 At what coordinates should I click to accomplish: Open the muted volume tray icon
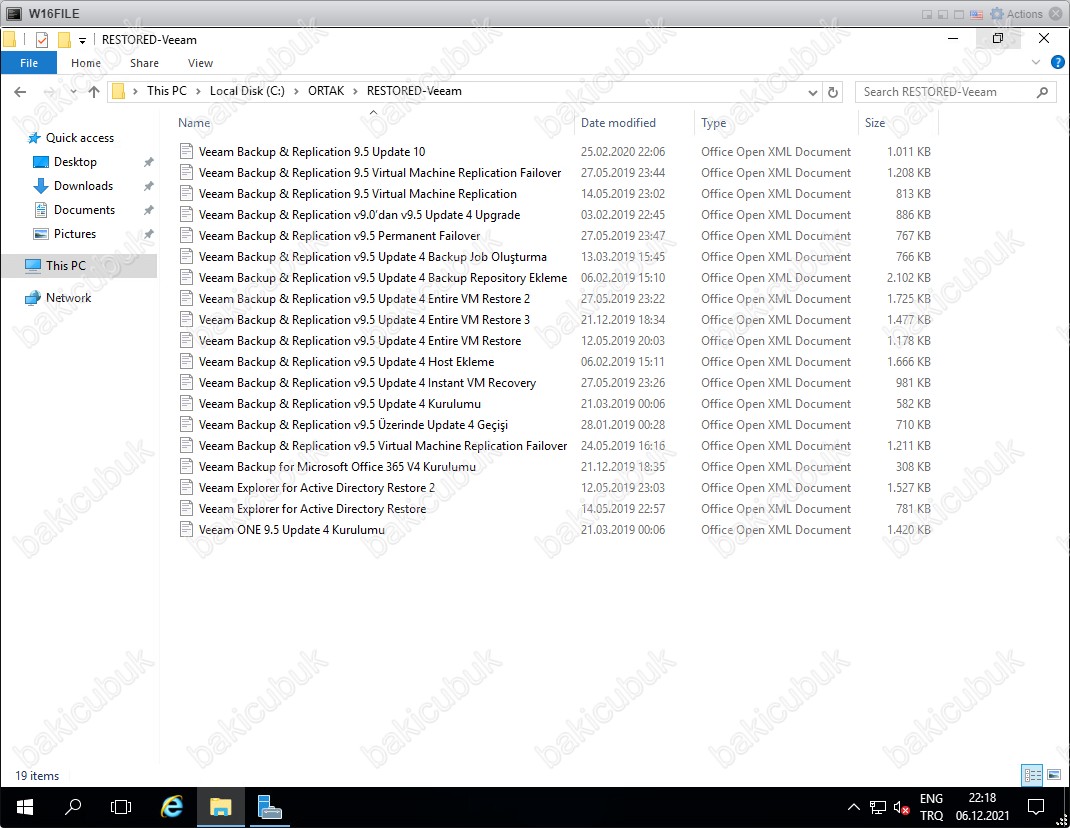[901, 808]
